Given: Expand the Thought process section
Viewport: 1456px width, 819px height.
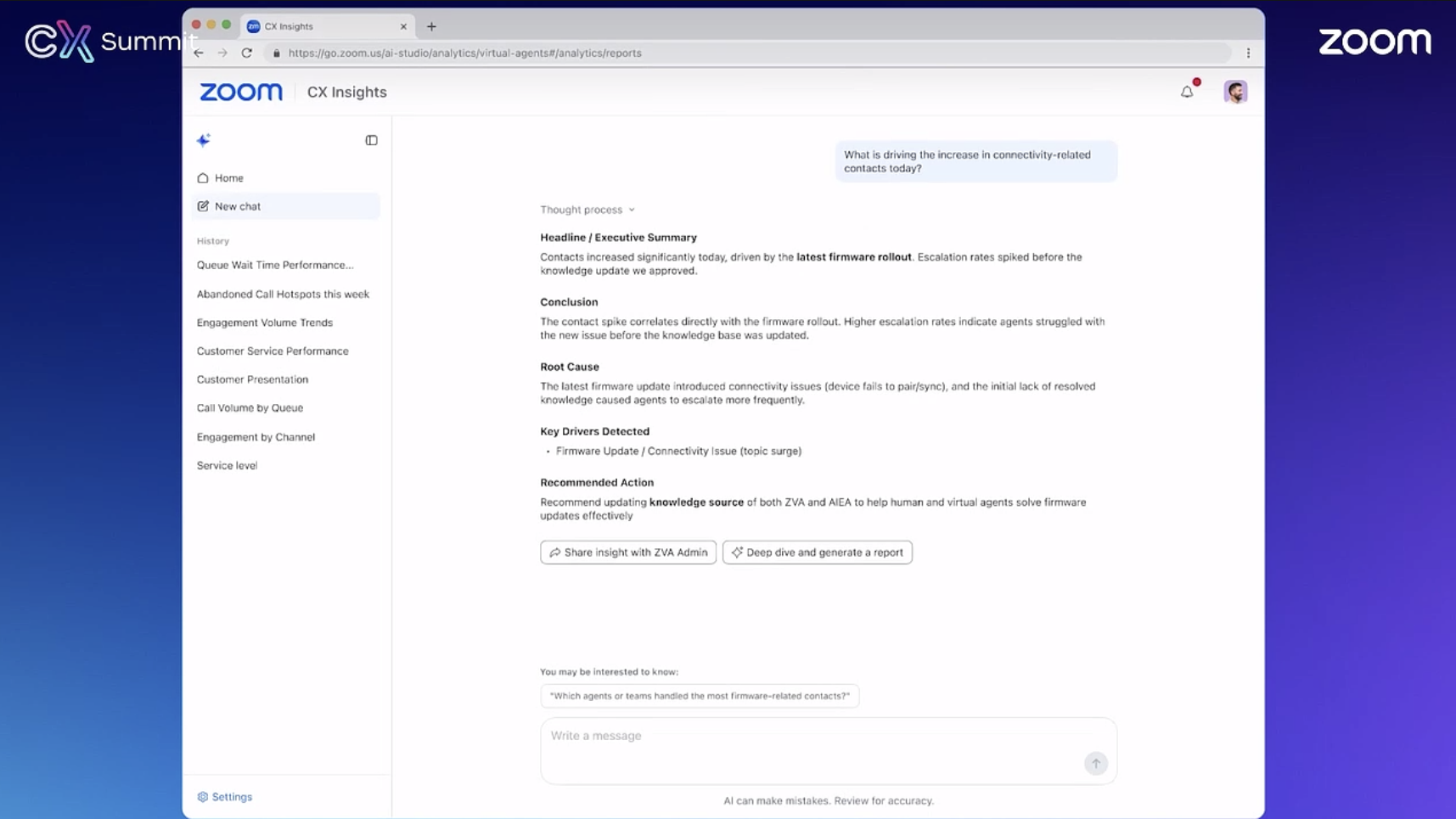Looking at the screenshot, I should (587, 210).
